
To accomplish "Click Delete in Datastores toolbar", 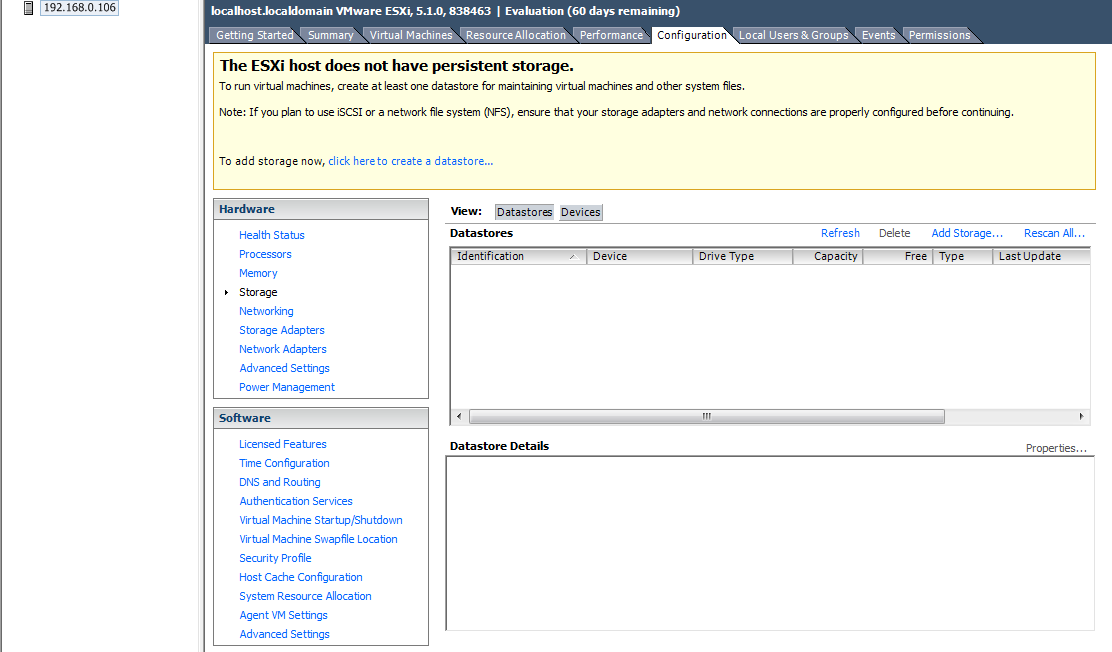I will tap(894, 233).
